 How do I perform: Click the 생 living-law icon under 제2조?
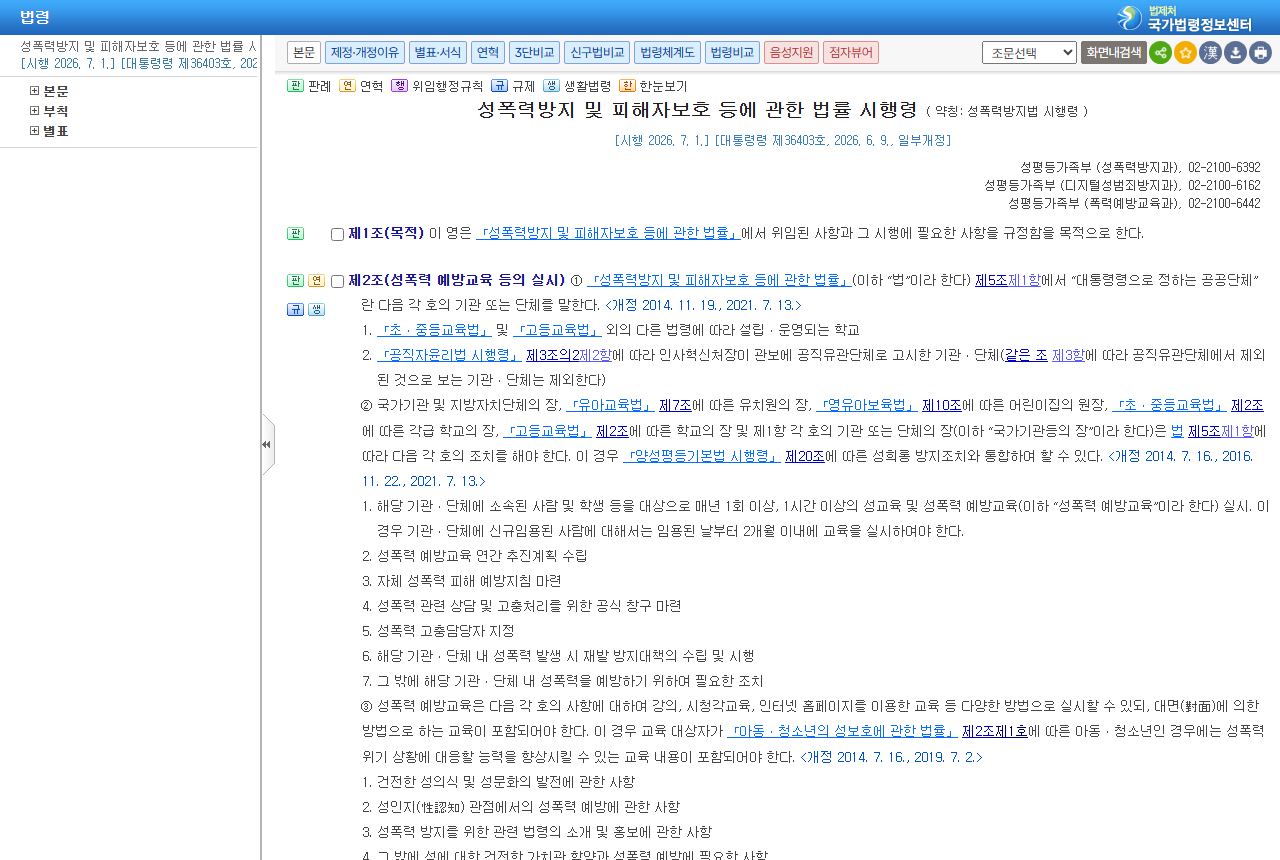(316, 310)
